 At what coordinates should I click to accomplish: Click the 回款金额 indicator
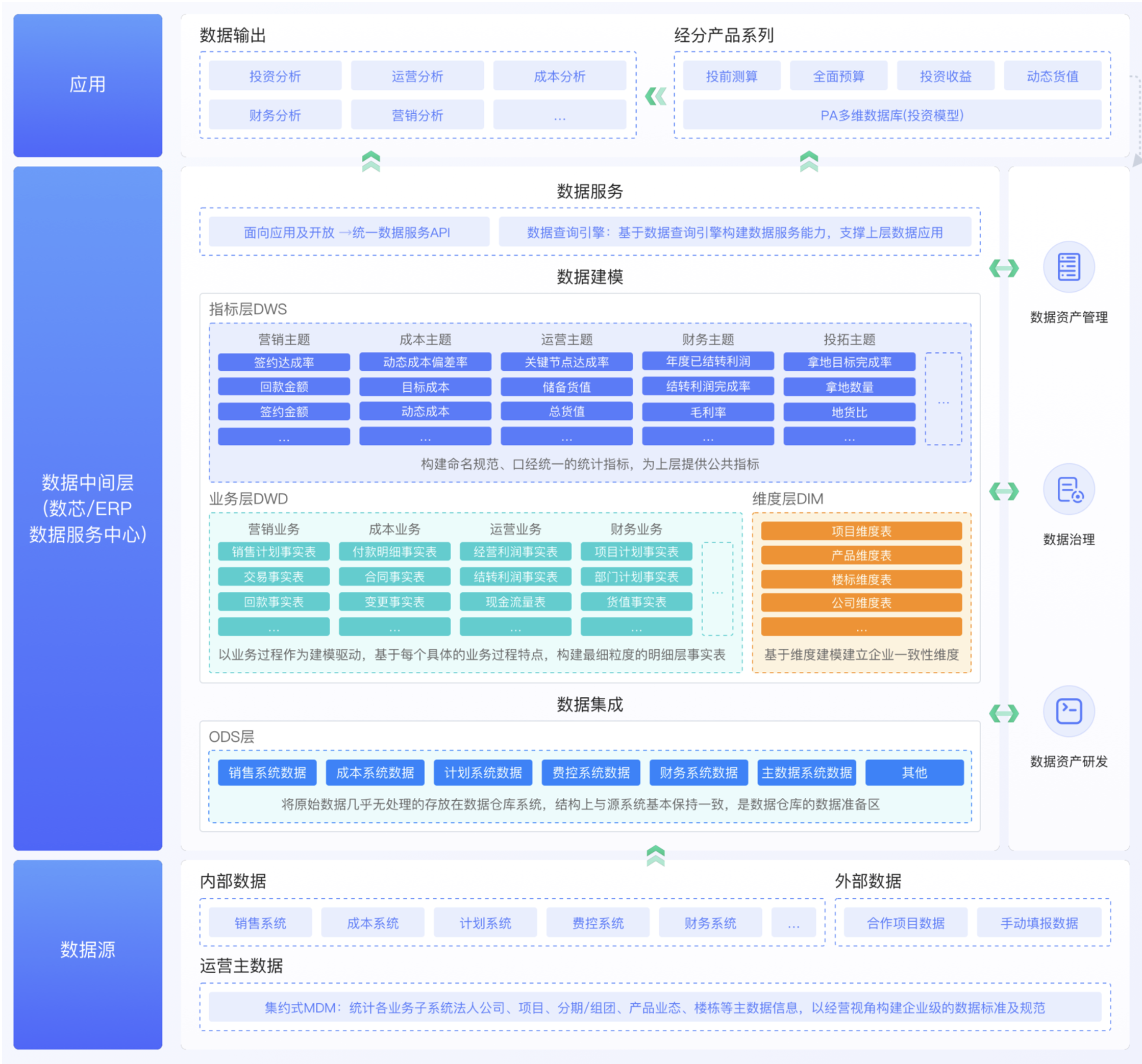click(x=284, y=387)
